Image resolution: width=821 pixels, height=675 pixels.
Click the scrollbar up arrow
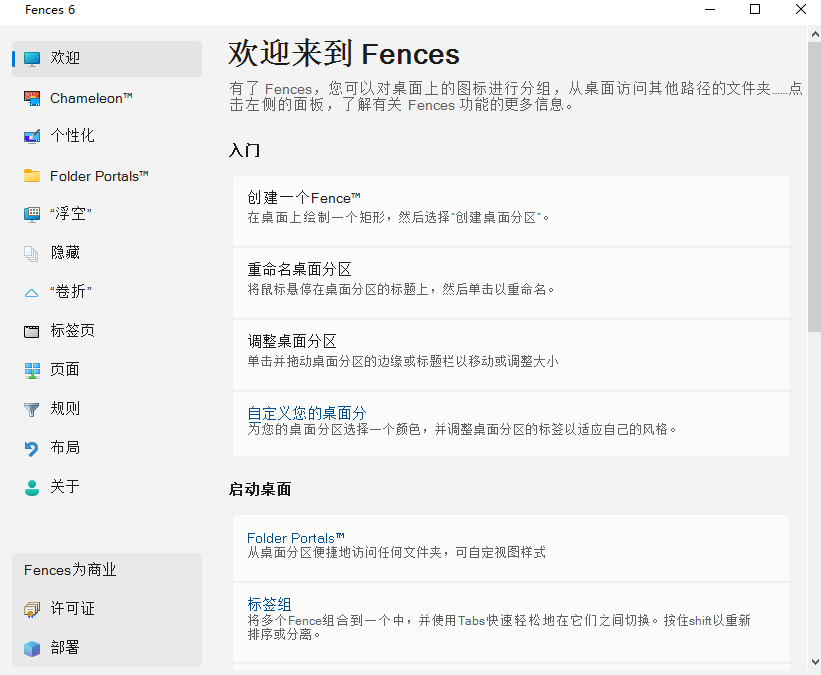(815, 35)
